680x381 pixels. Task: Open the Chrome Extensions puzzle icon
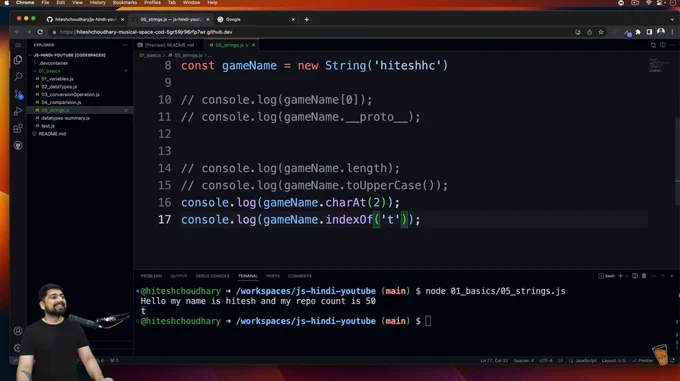click(x=638, y=32)
